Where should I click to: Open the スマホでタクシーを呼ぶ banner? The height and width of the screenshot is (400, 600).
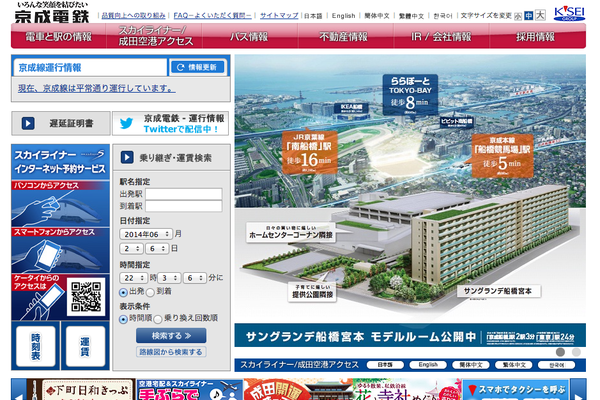pos(516,389)
